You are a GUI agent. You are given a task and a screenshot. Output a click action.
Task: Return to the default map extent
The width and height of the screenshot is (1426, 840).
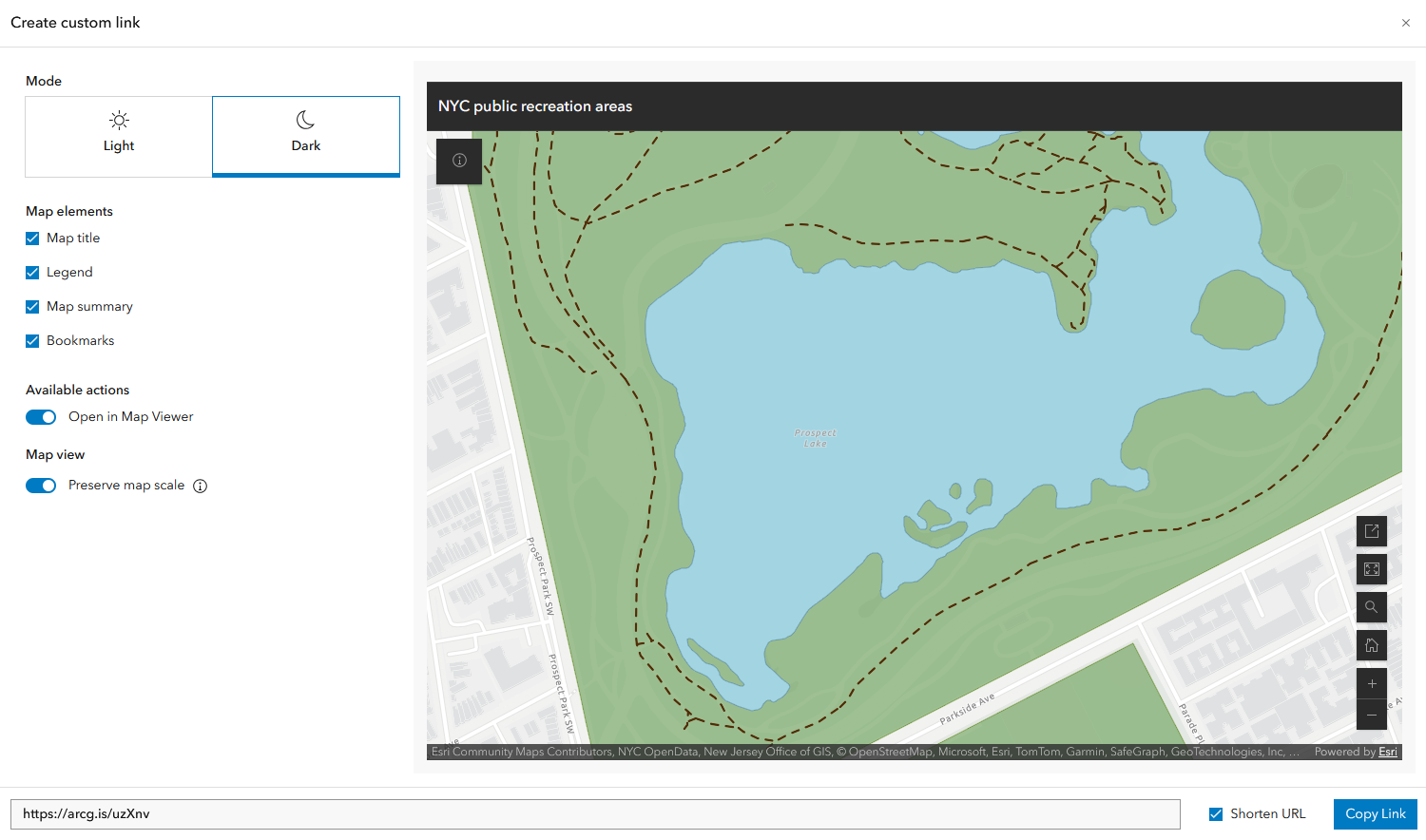click(x=1371, y=645)
